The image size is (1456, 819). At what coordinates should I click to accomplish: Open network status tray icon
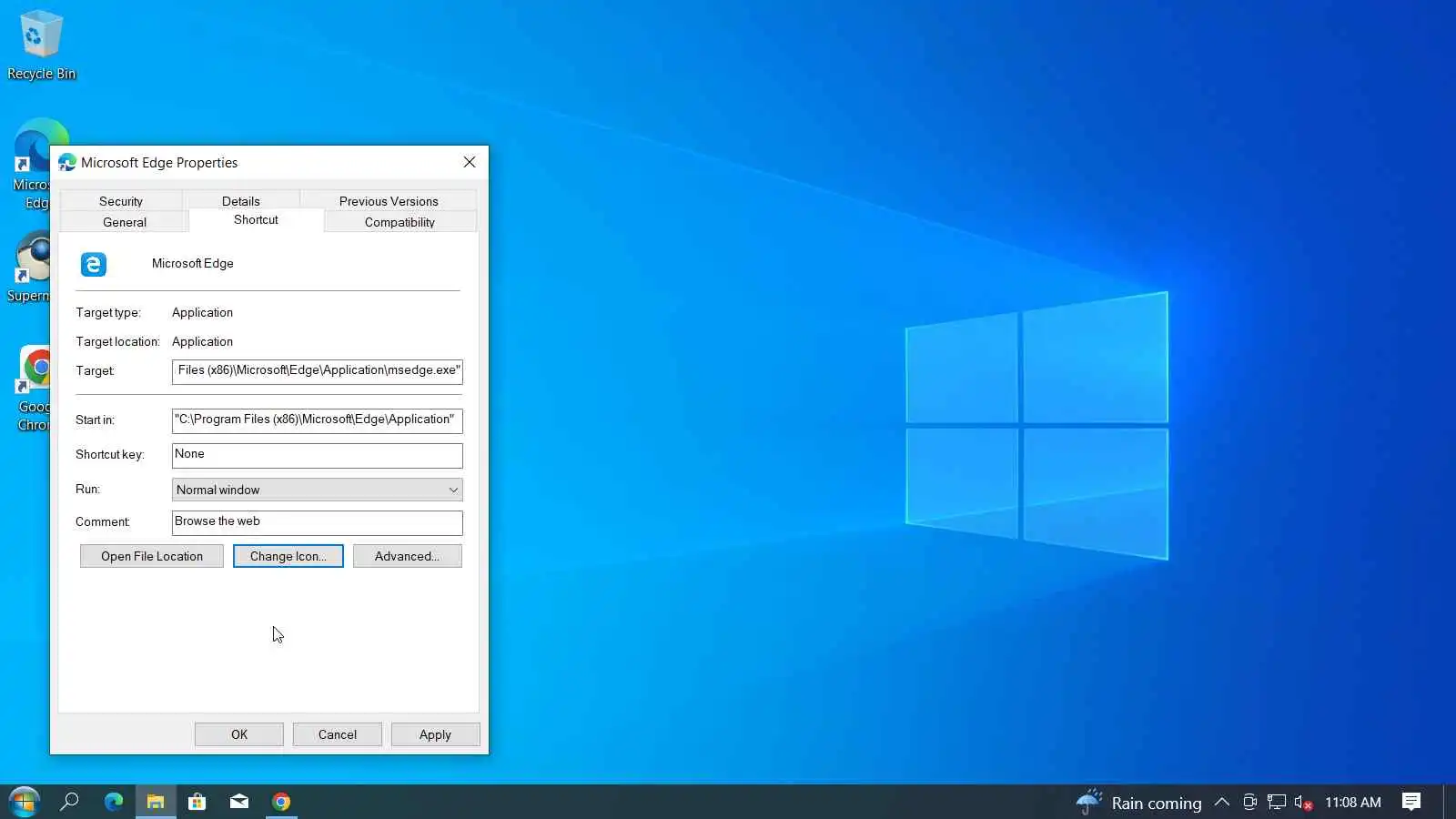[1277, 803]
